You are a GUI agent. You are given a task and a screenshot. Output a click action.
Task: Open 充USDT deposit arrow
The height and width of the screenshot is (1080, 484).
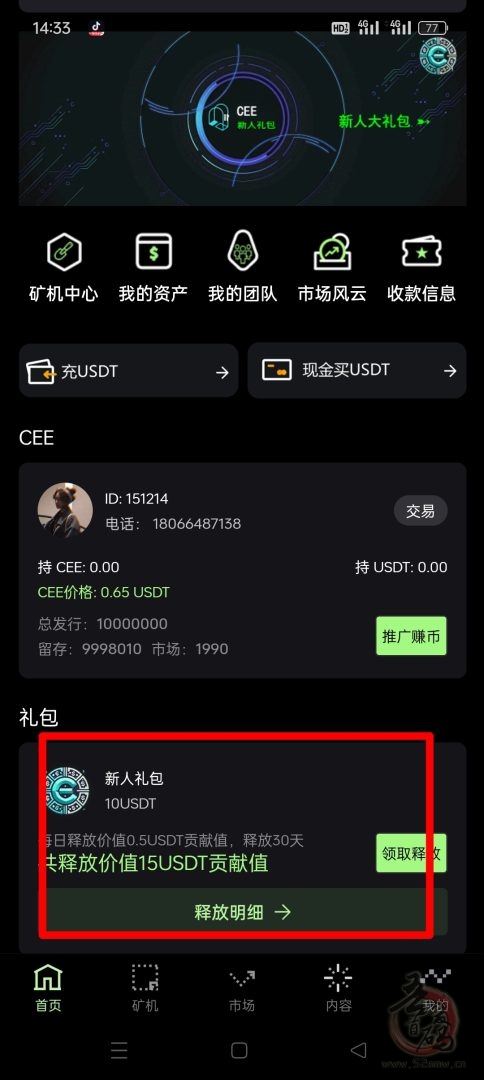pyautogui.click(x=222, y=373)
